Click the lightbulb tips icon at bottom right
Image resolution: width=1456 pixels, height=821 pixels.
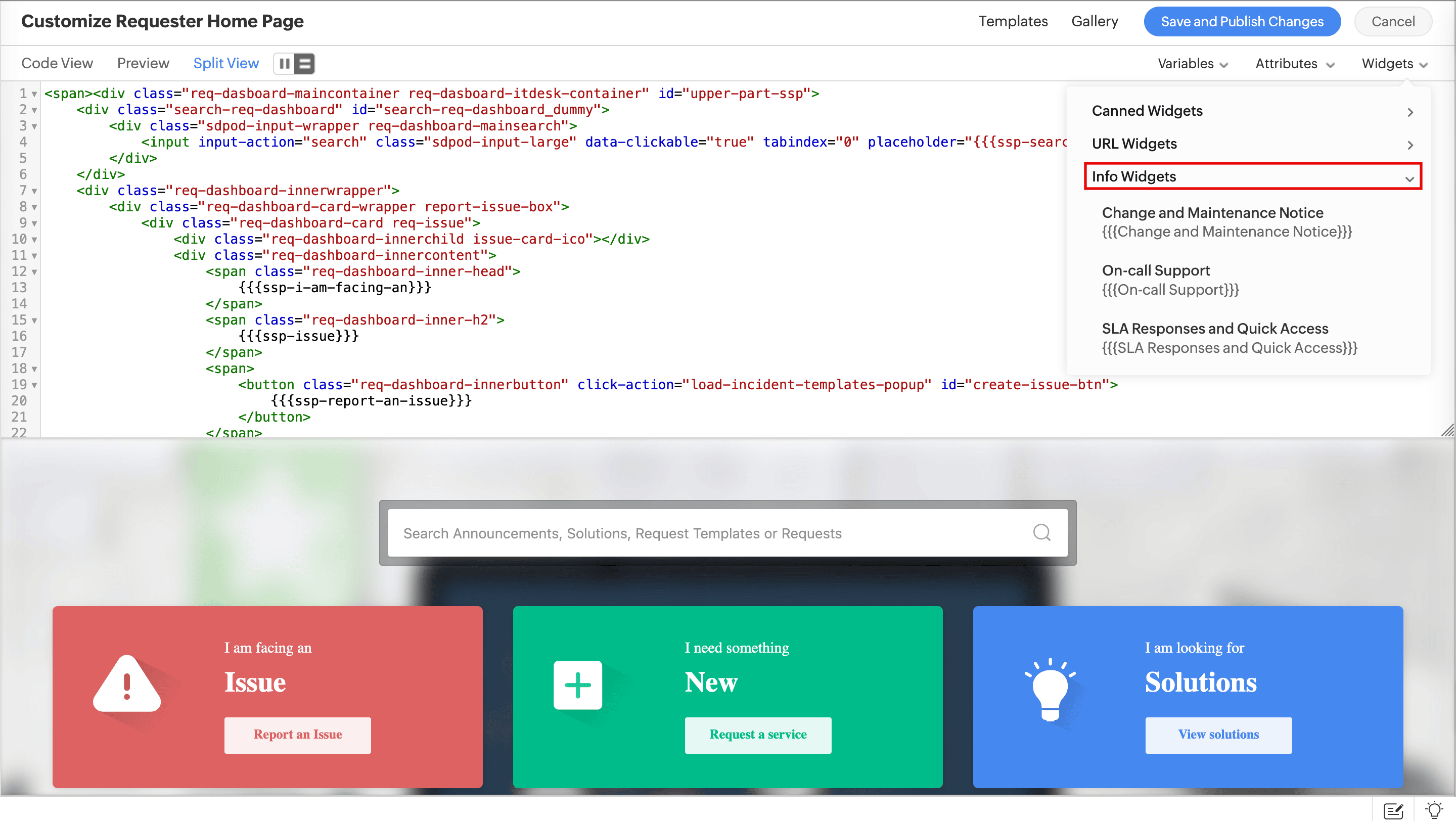click(x=1434, y=810)
